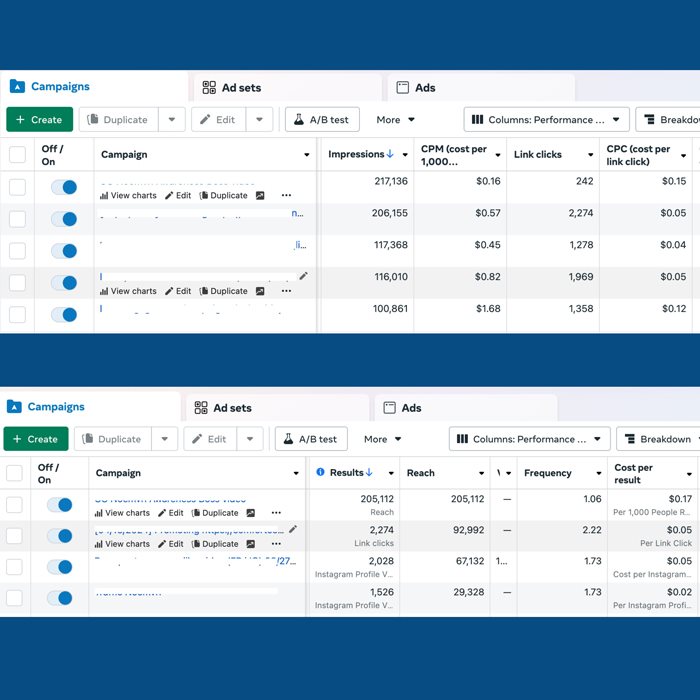Image resolution: width=700 pixels, height=700 pixels.
Task: Click the info icon beside the Results header
Action: click(320, 473)
